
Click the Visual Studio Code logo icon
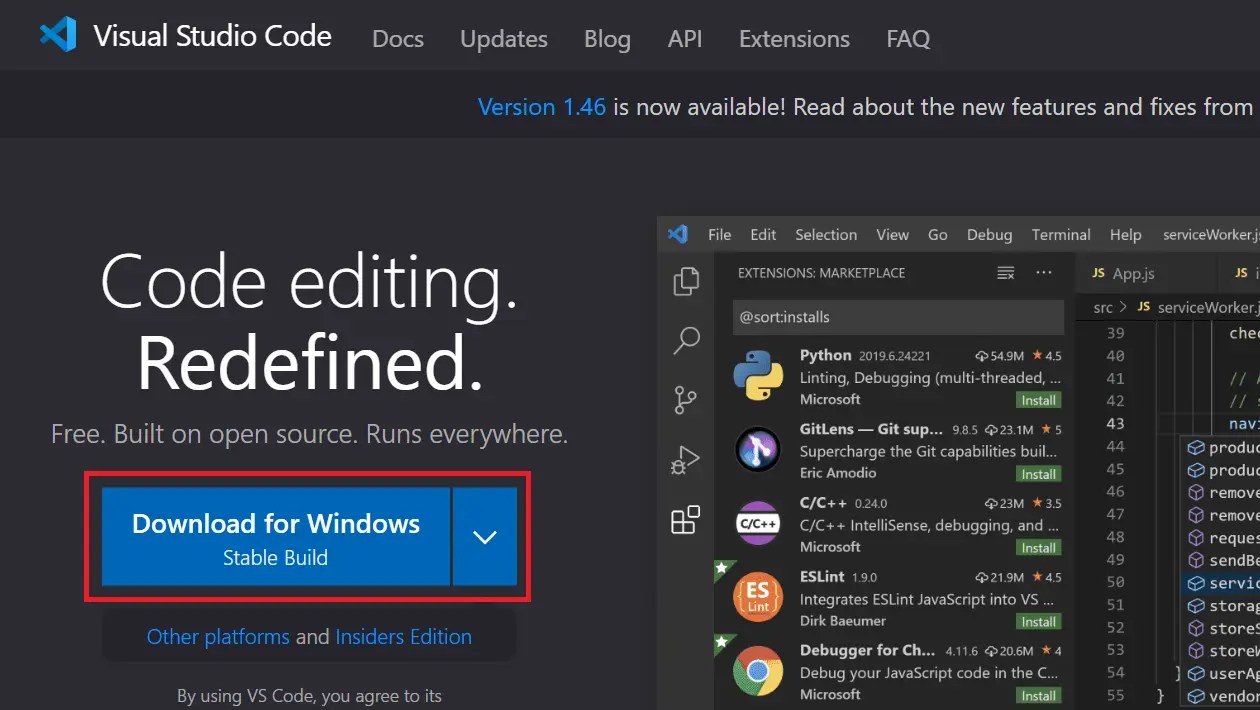tap(58, 35)
